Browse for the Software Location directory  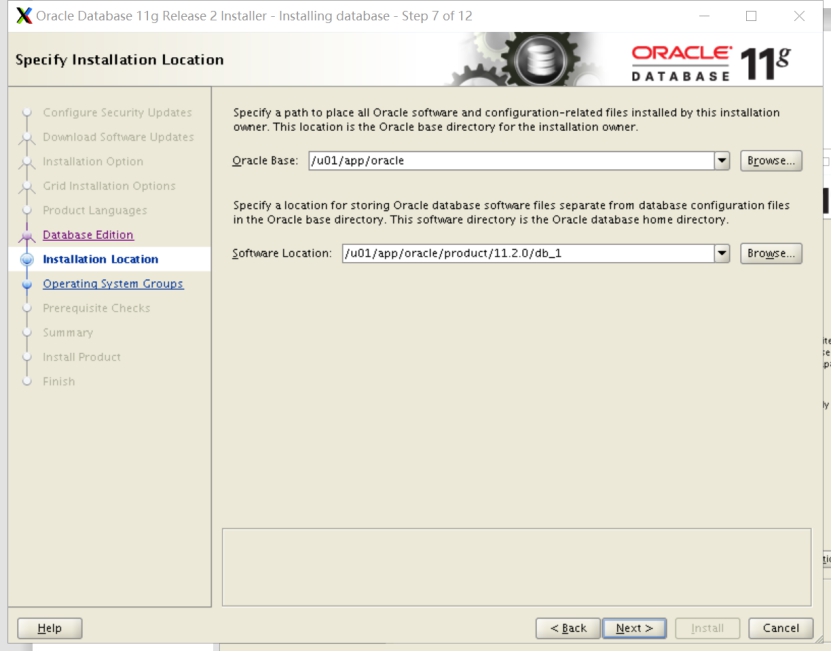tap(771, 254)
